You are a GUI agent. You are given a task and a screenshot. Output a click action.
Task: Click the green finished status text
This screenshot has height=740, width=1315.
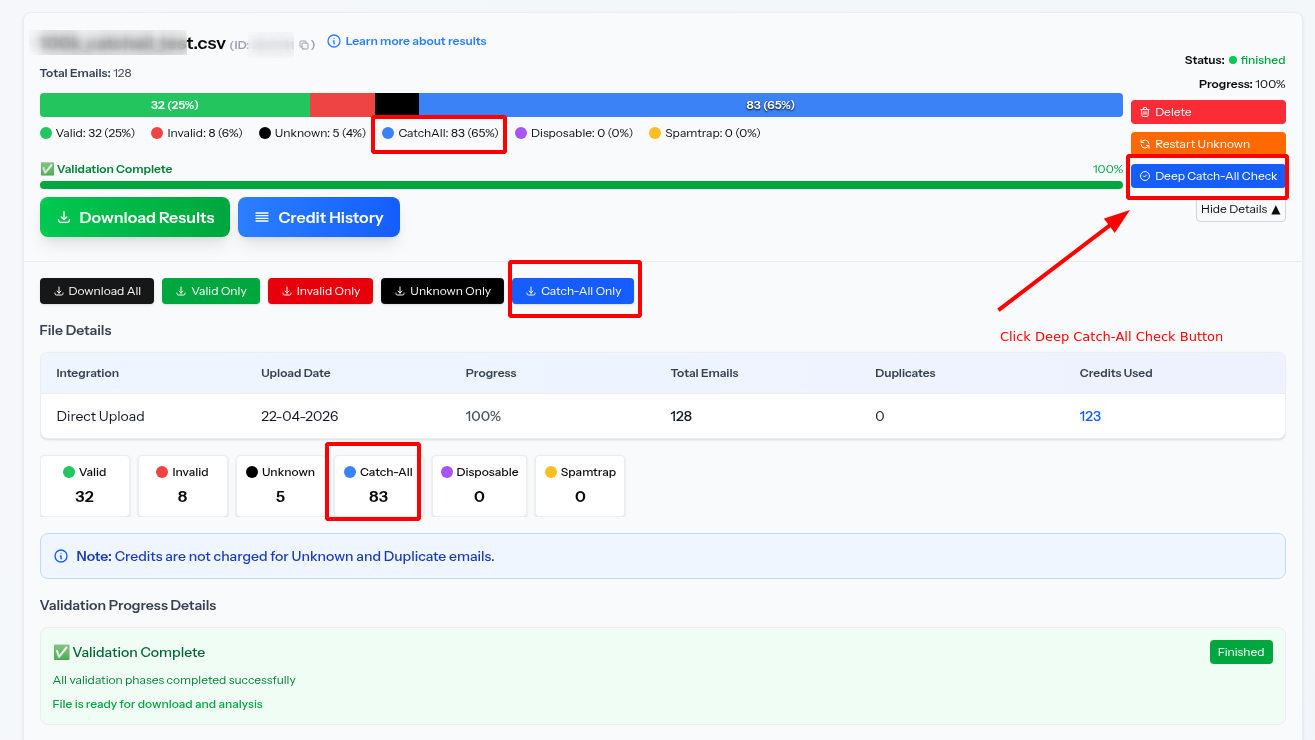point(1263,60)
